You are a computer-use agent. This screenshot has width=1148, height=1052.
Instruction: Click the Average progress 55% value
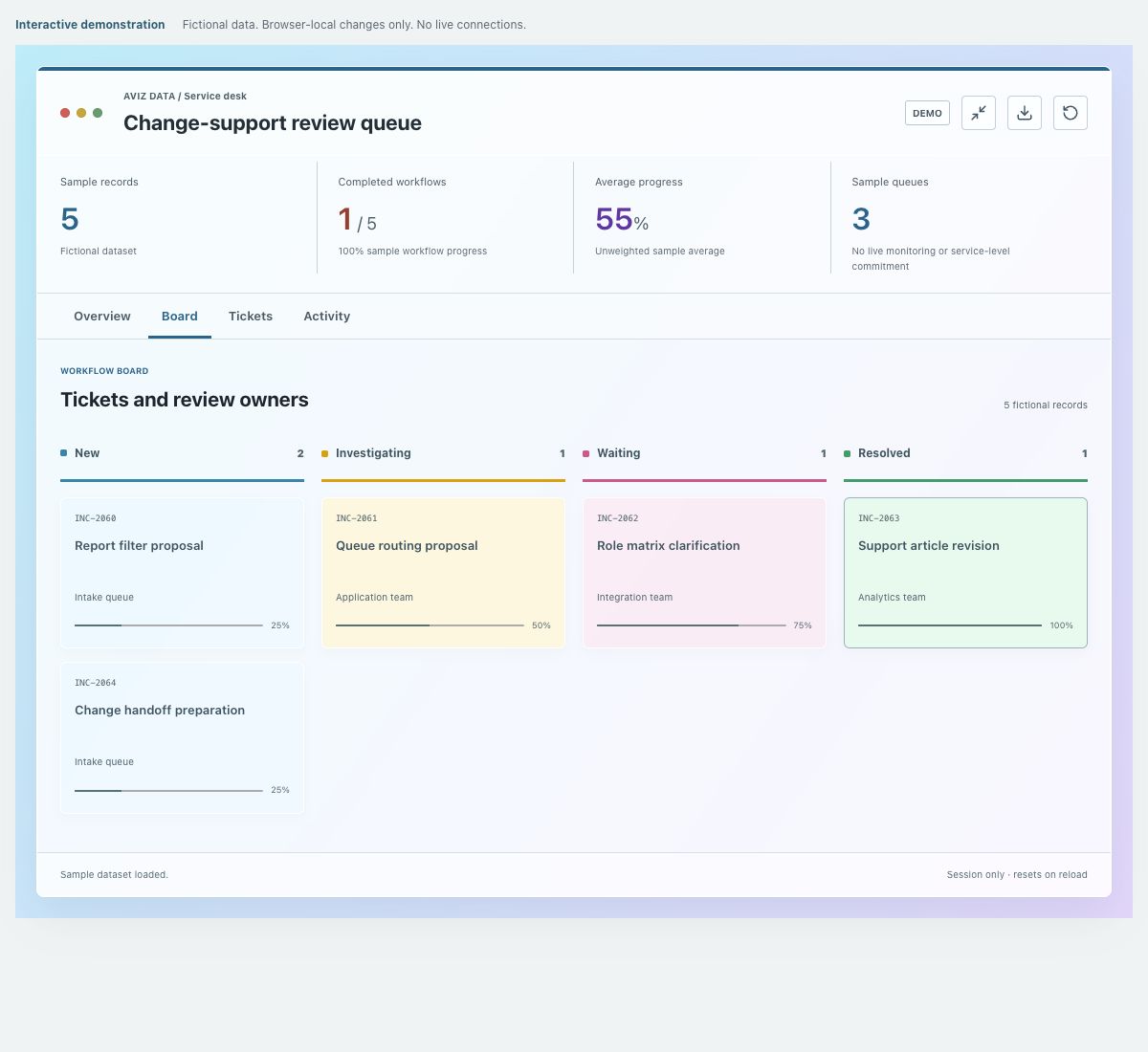point(622,220)
